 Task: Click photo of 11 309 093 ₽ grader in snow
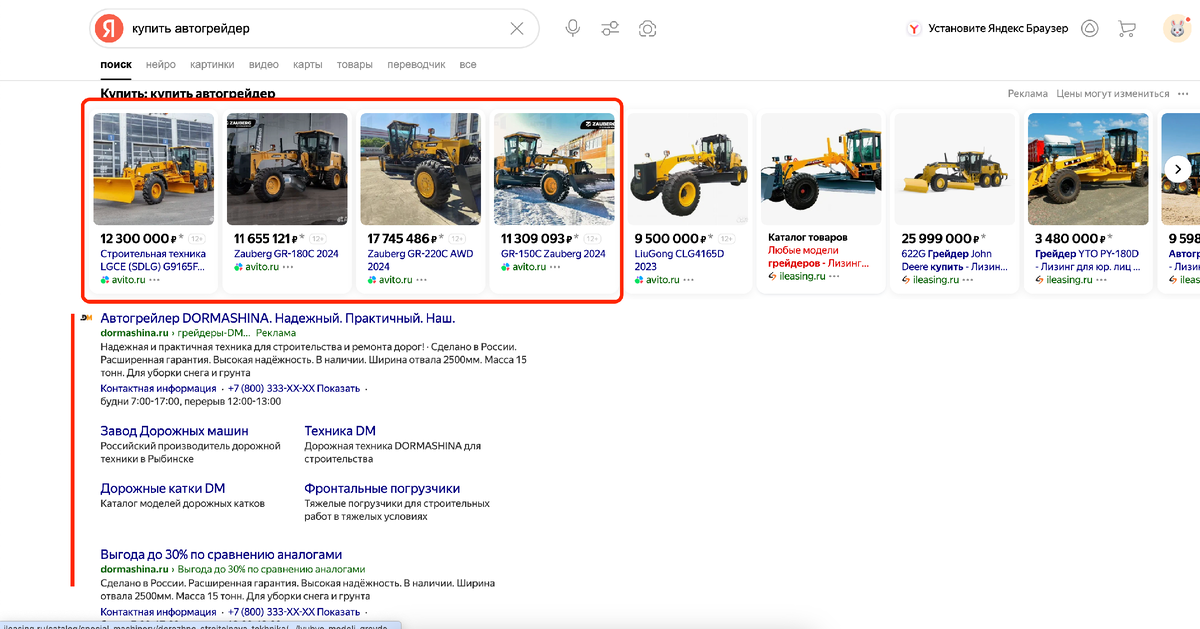pyautogui.click(x=554, y=169)
